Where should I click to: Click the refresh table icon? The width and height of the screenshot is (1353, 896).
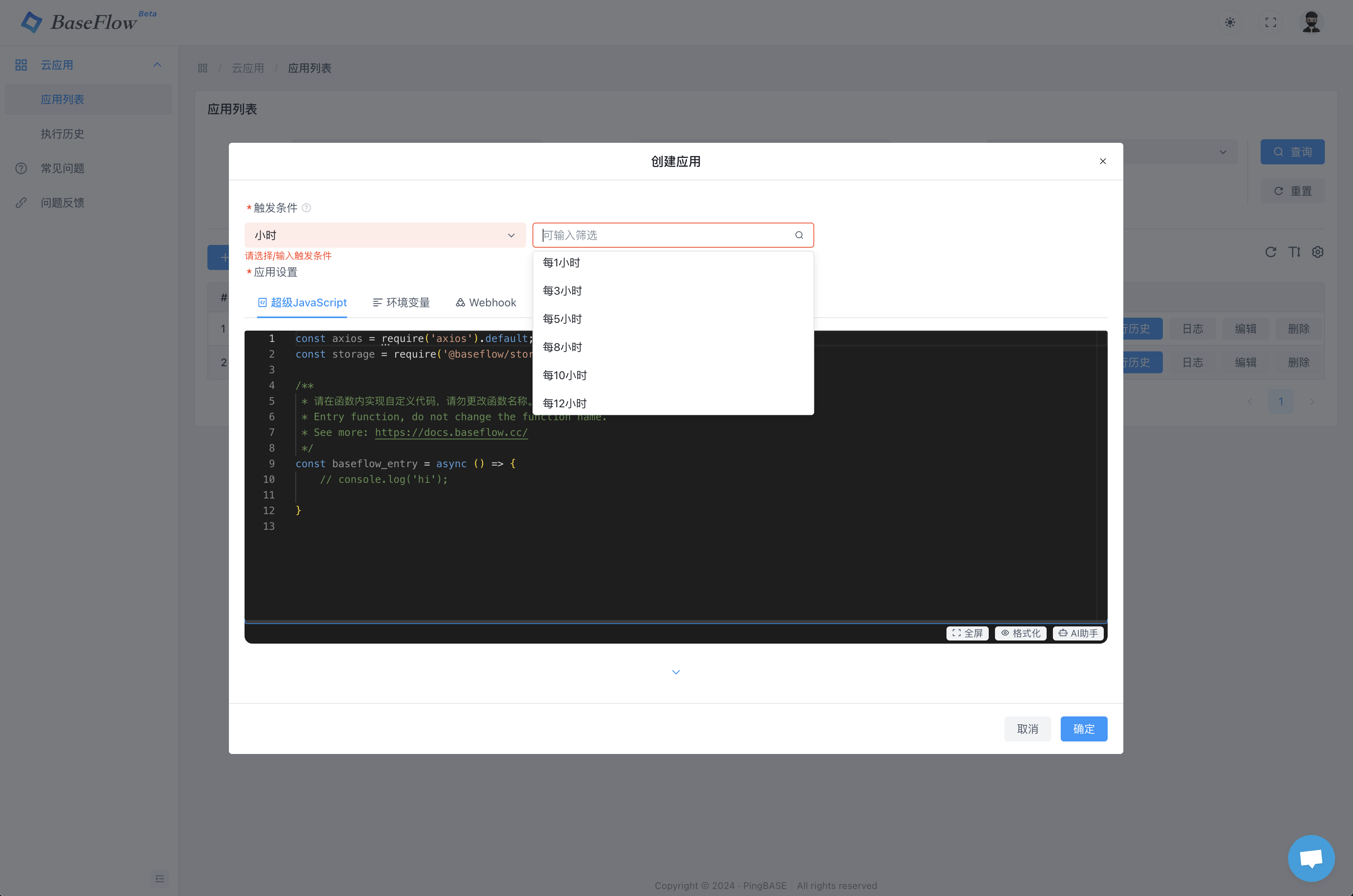click(1270, 252)
